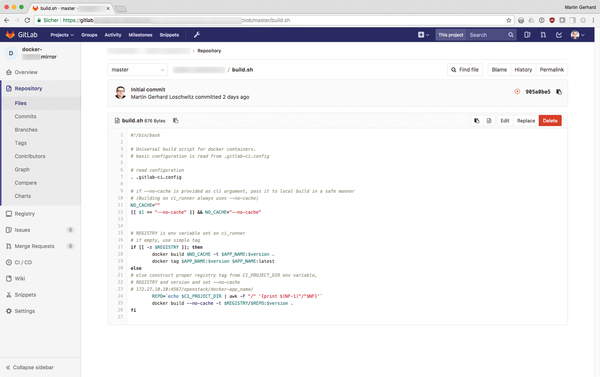This screenshot has width=600, height=377.
Task: Click the browser reload icon
Action: 27,20
